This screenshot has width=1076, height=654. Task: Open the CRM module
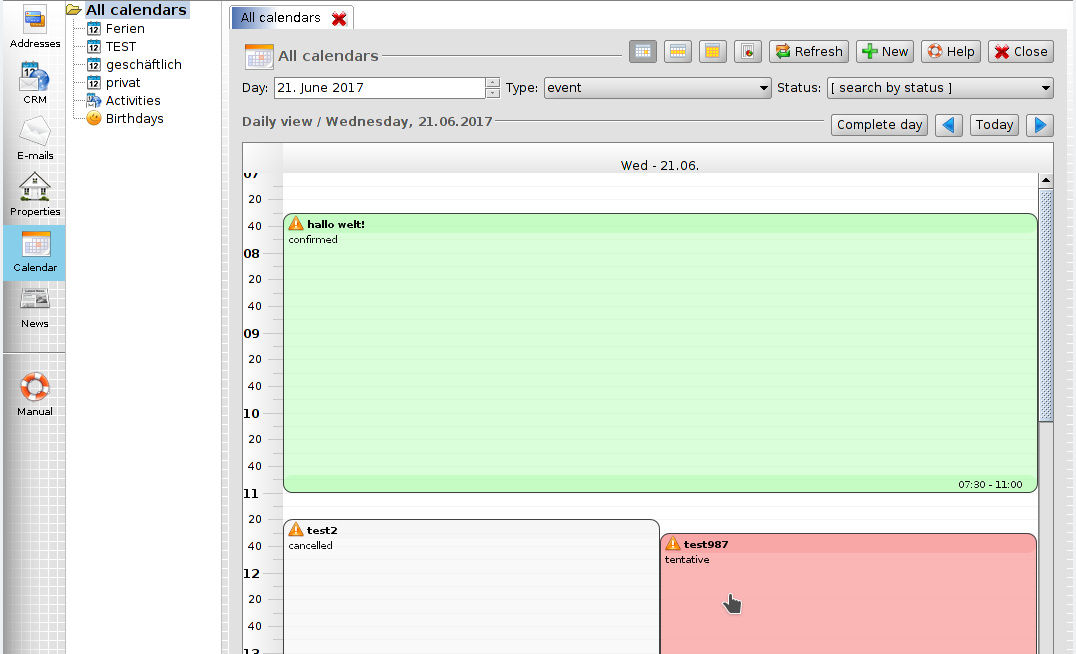click(35, 82)
